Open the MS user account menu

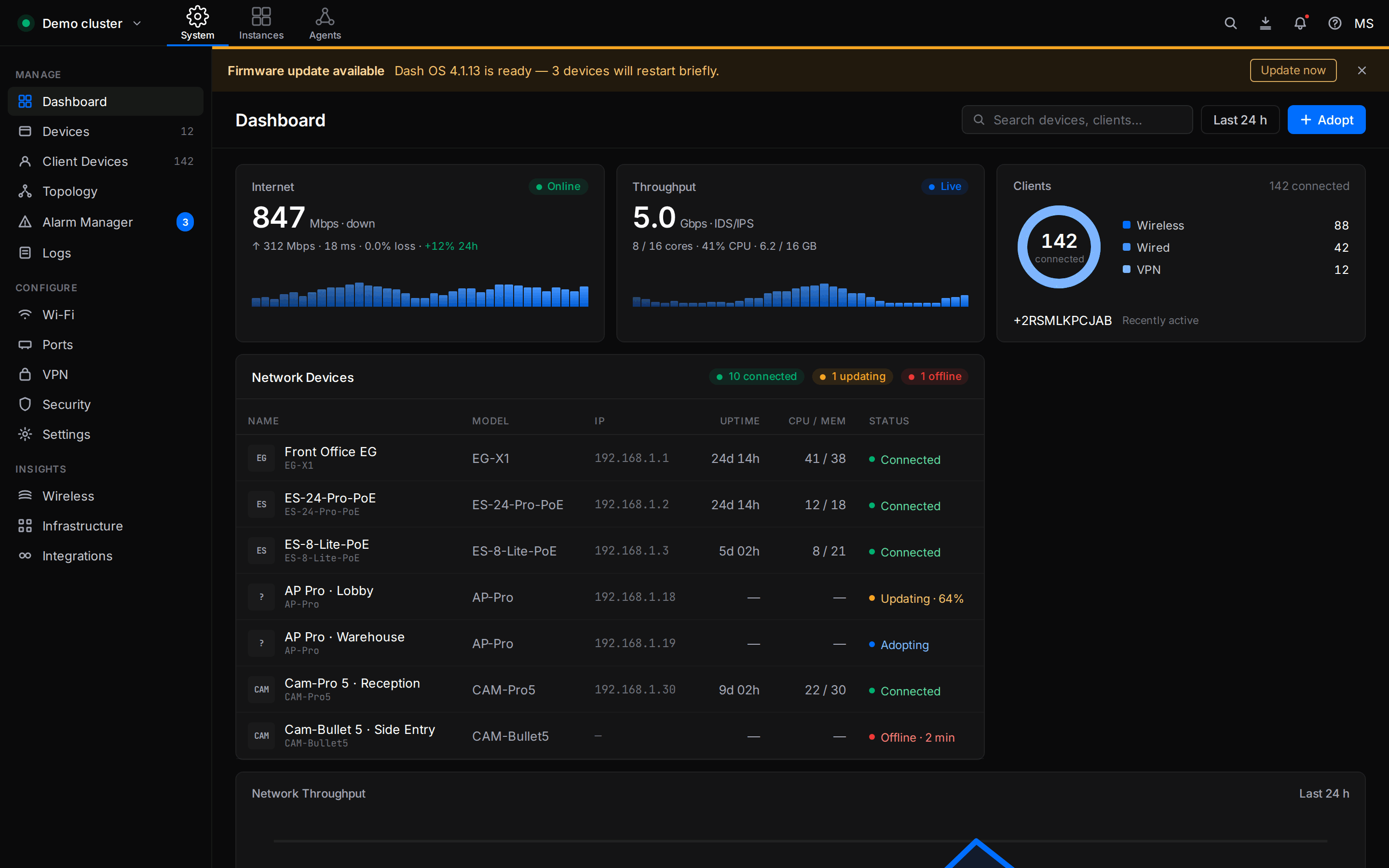click(1364, 24)
